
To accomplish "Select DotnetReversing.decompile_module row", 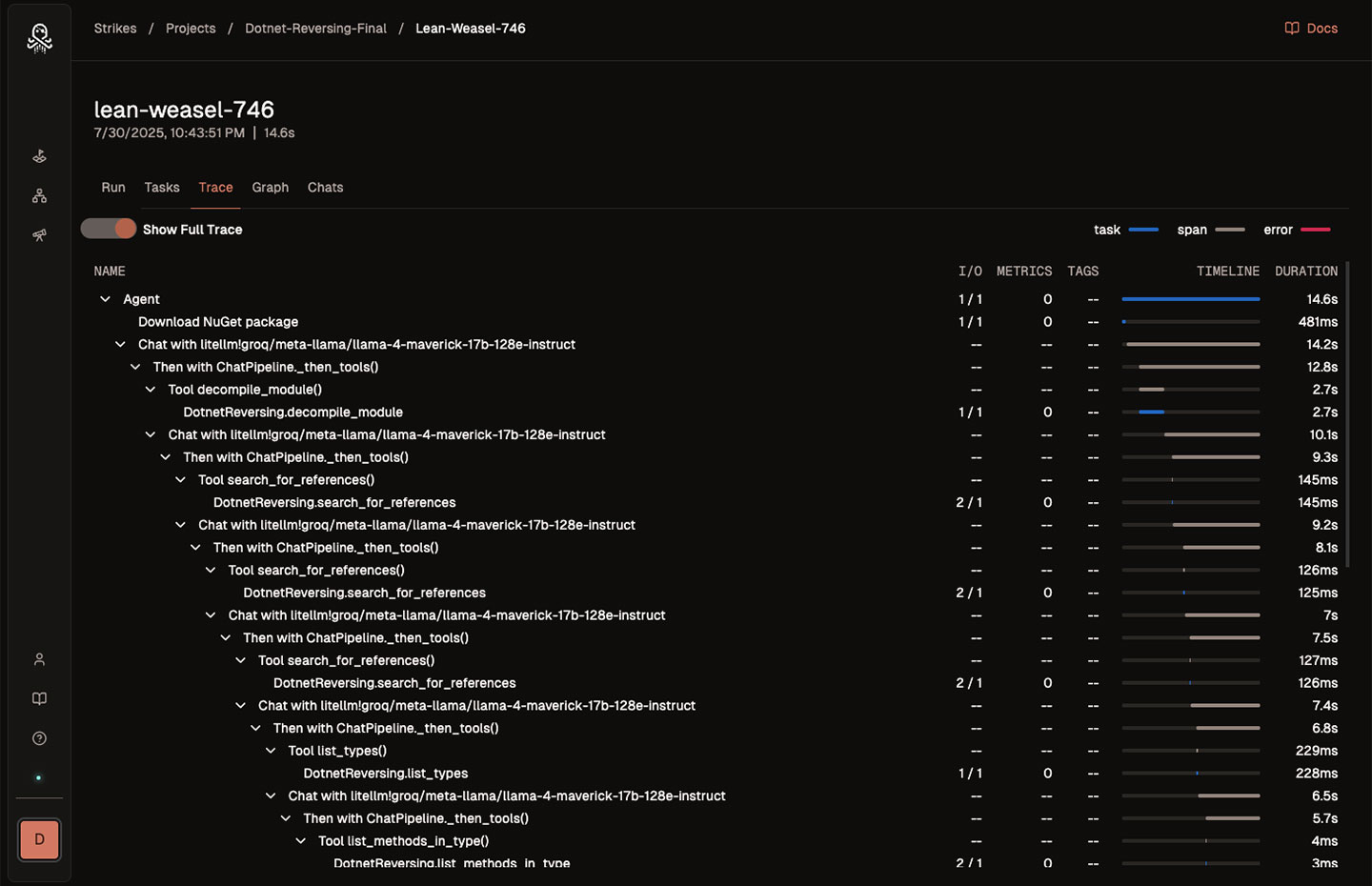I will [716, 413].
